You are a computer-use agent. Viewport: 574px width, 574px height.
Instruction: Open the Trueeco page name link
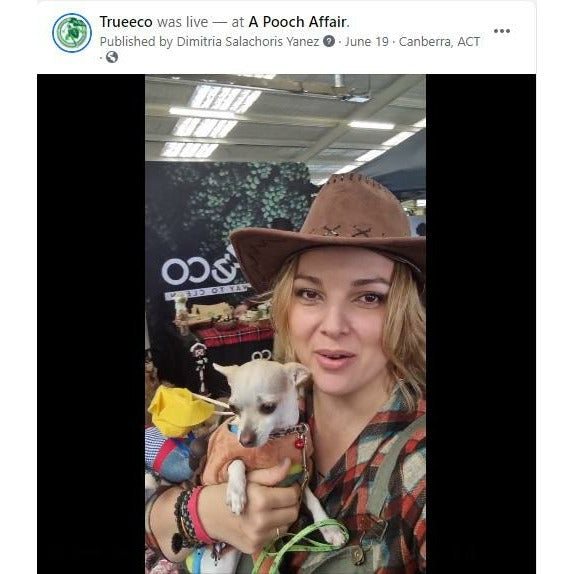(126, 22)
